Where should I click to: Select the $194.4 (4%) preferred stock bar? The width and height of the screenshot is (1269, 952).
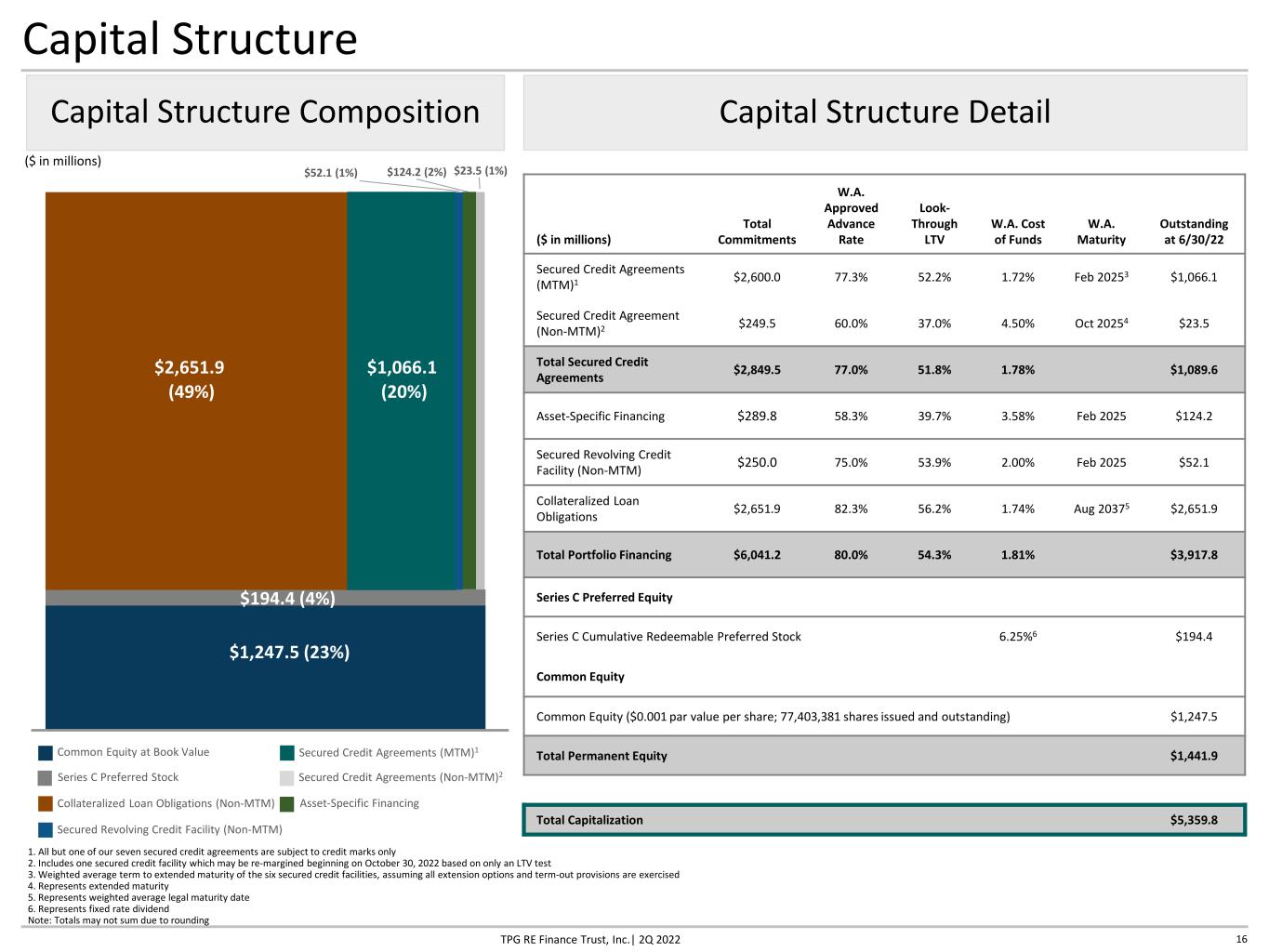click(265, 598)
